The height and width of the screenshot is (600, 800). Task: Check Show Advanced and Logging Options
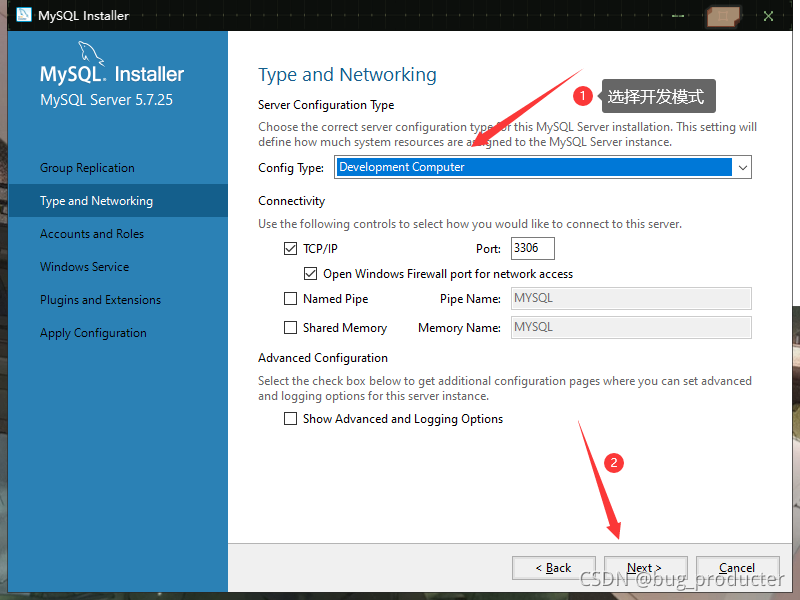290,419
